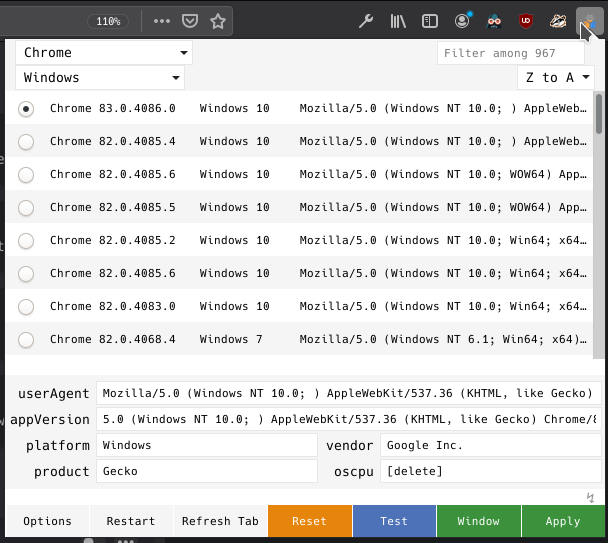Open Firefox account profile icon
This screenshot has width=608, height=543.
(x=462, y=21)
